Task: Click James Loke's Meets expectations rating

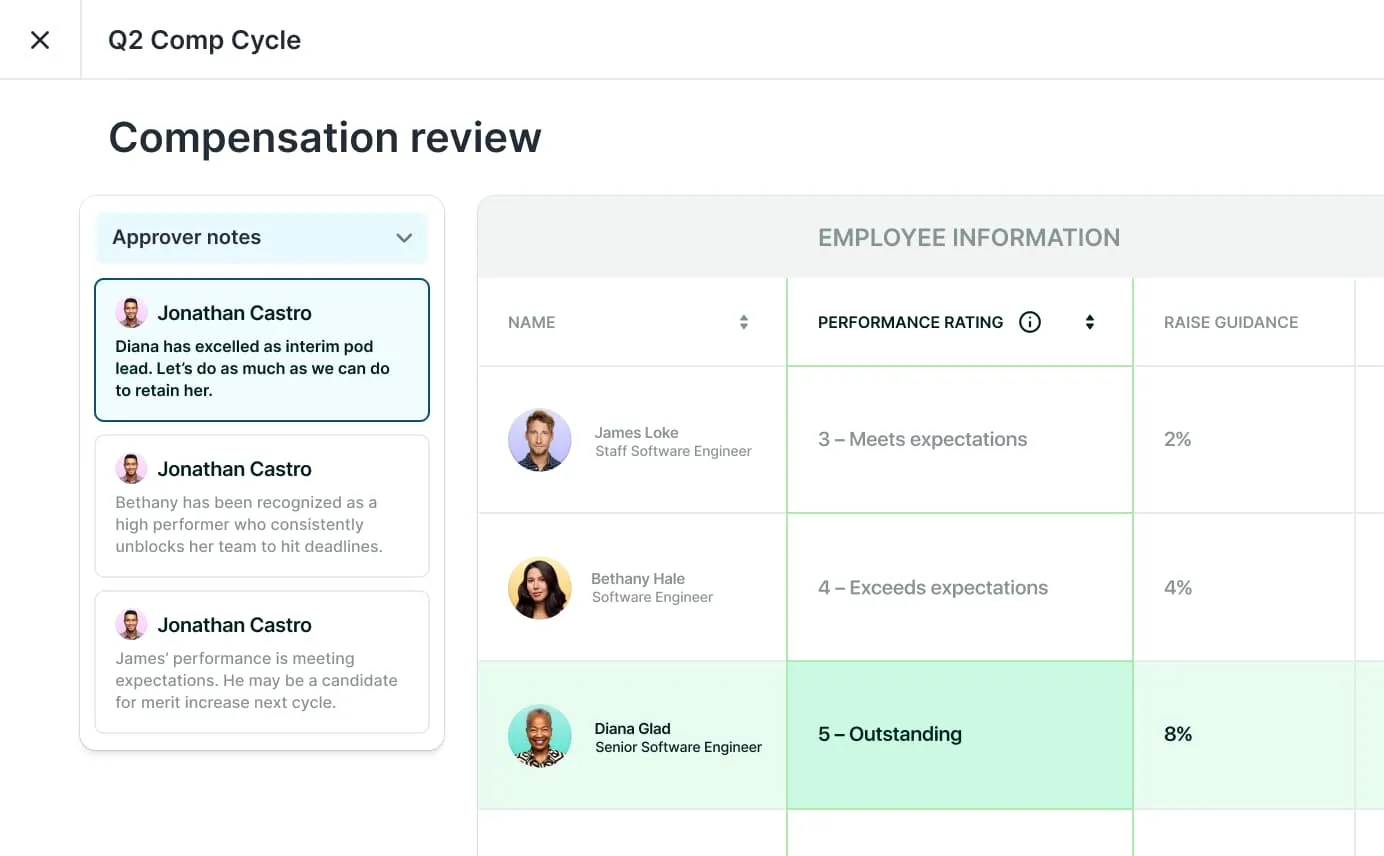Action: tap(922, 440)
